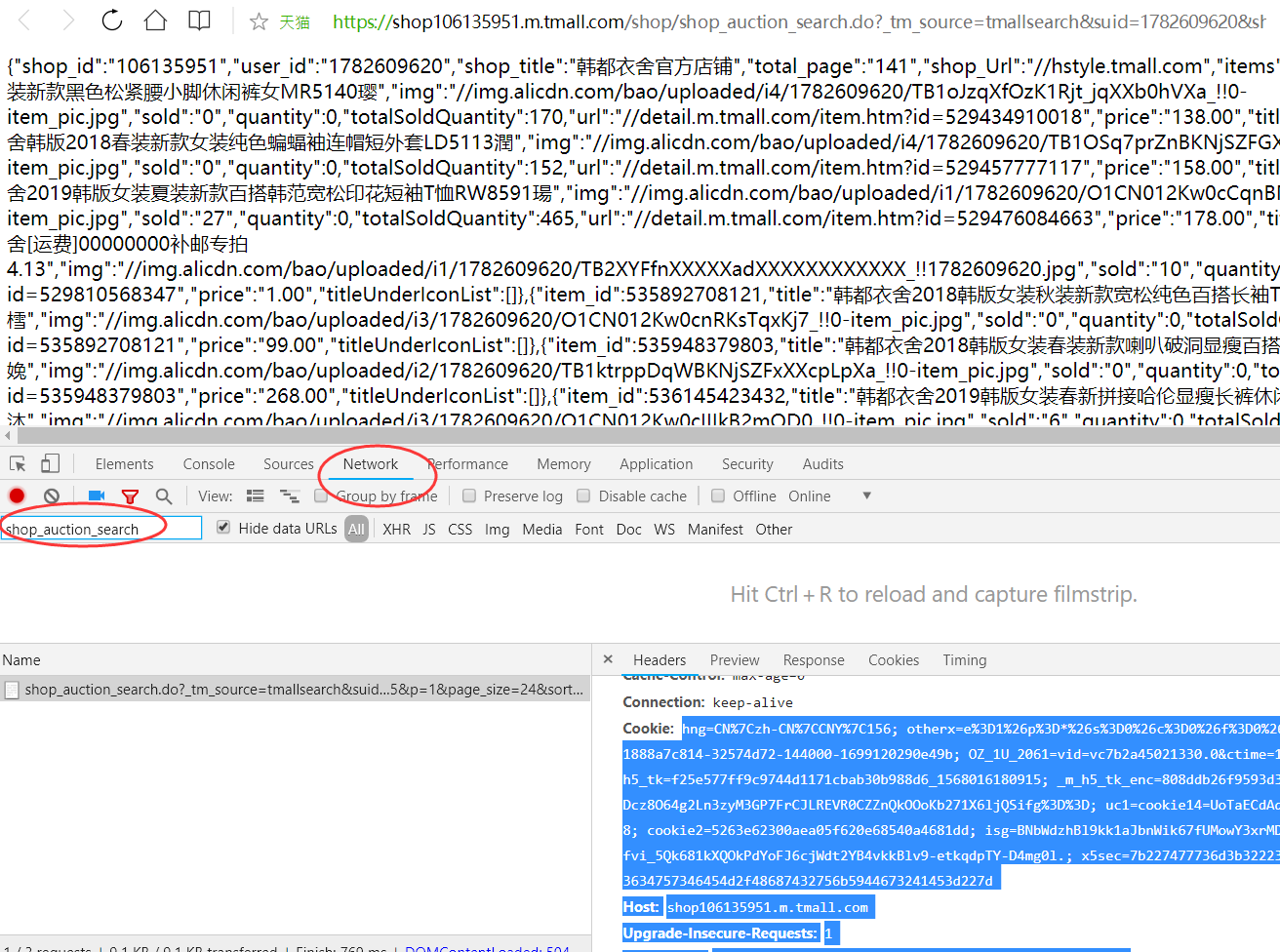Enable Disable cache checkbox

[x=583, y=496]
